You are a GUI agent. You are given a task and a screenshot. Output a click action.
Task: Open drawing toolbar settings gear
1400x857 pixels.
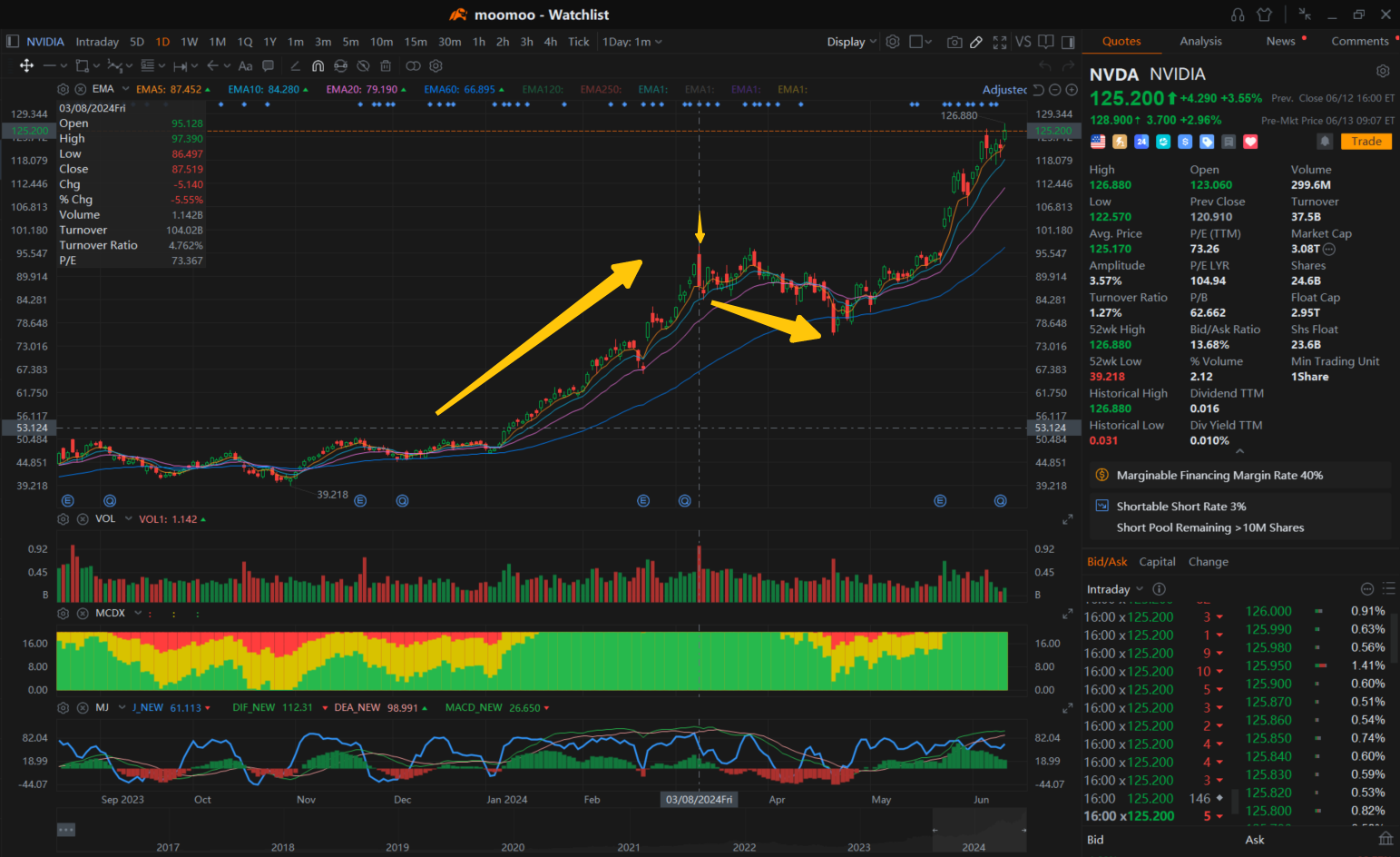point(436,65)
